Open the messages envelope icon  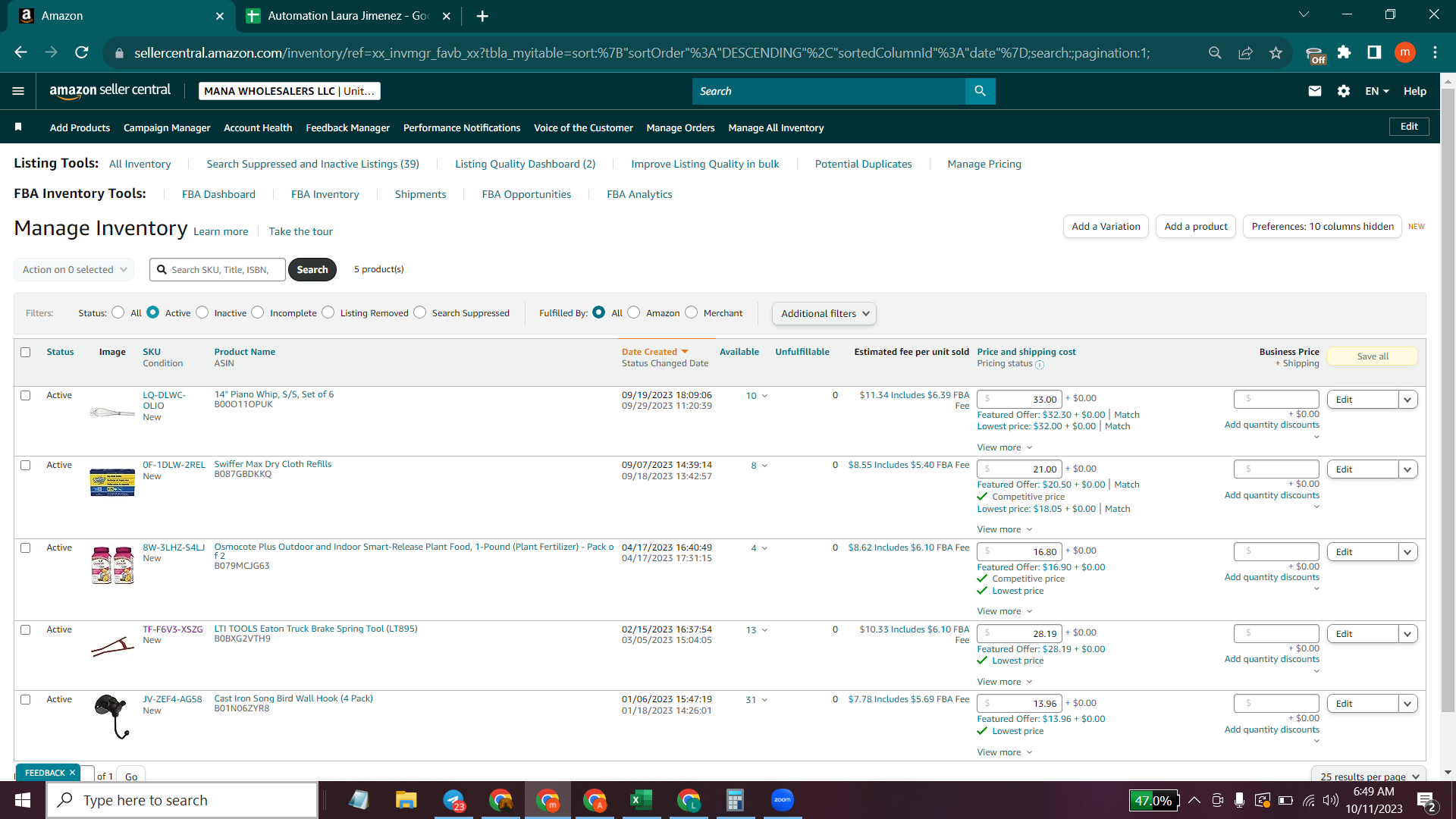[1315, 91]
